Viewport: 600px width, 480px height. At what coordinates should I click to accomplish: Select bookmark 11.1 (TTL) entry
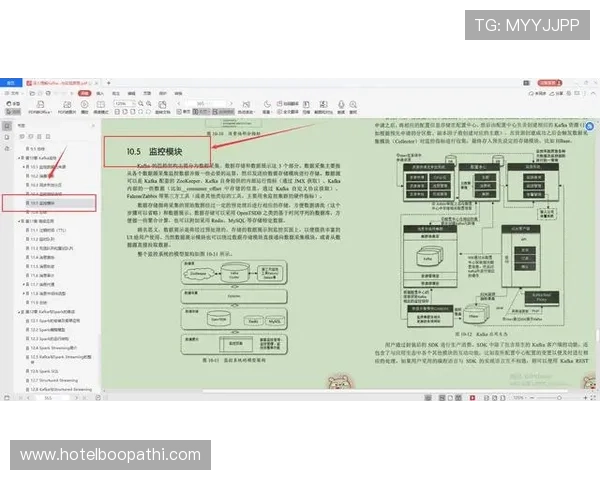coord(48,230)
